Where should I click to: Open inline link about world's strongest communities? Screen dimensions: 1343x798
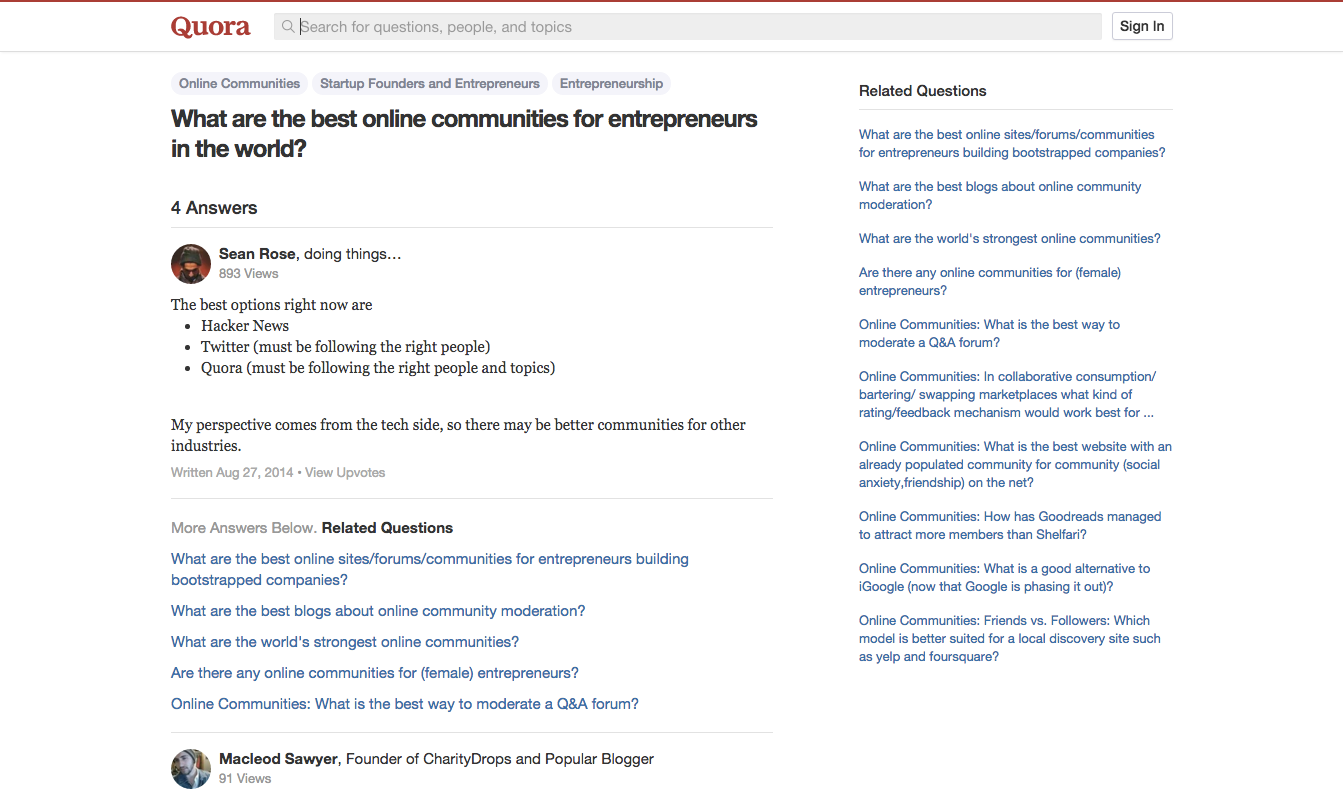345,642
